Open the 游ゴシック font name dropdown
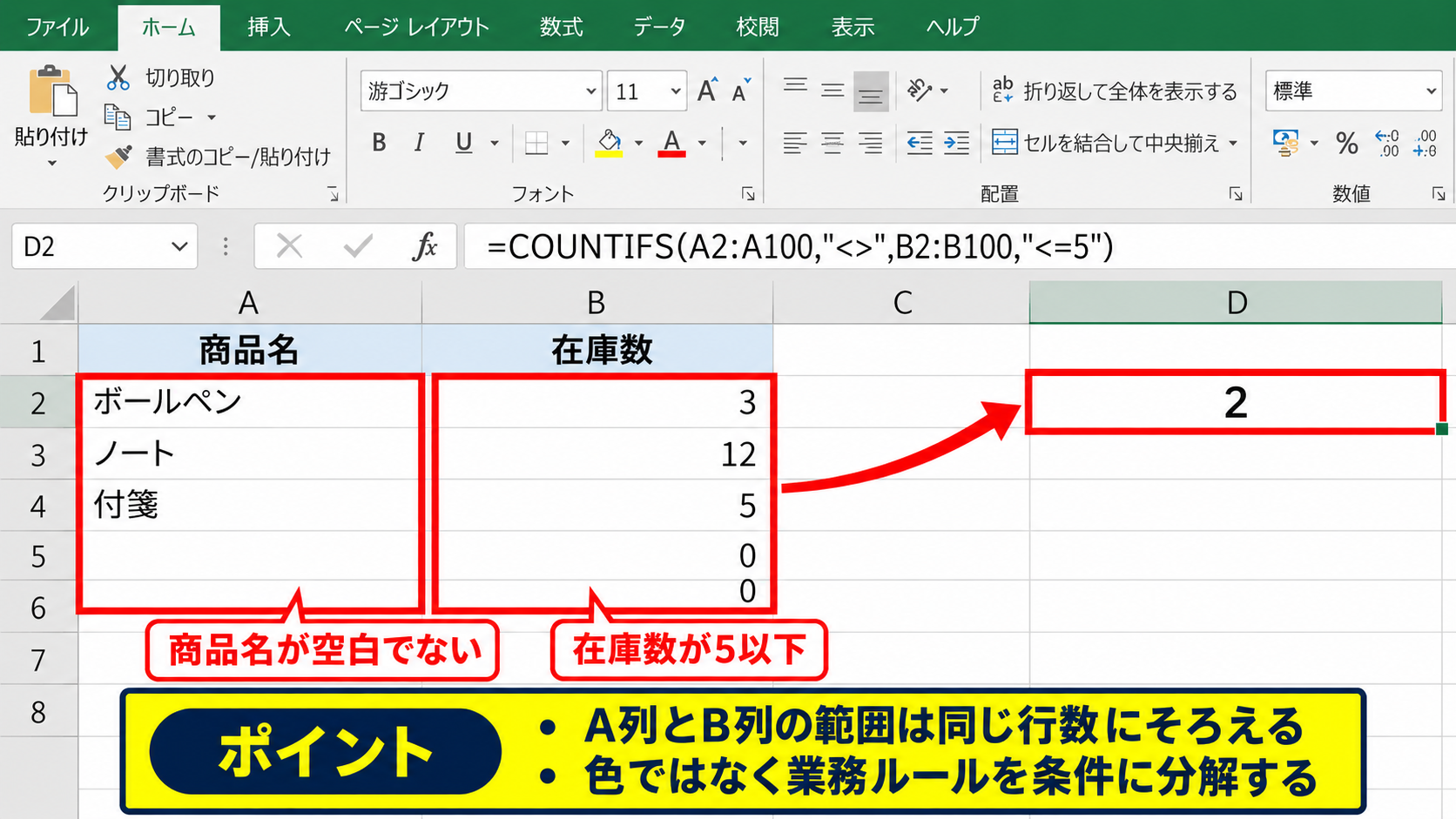The height and width of the screenshot is (819, 1456). [x=590, y=91]
